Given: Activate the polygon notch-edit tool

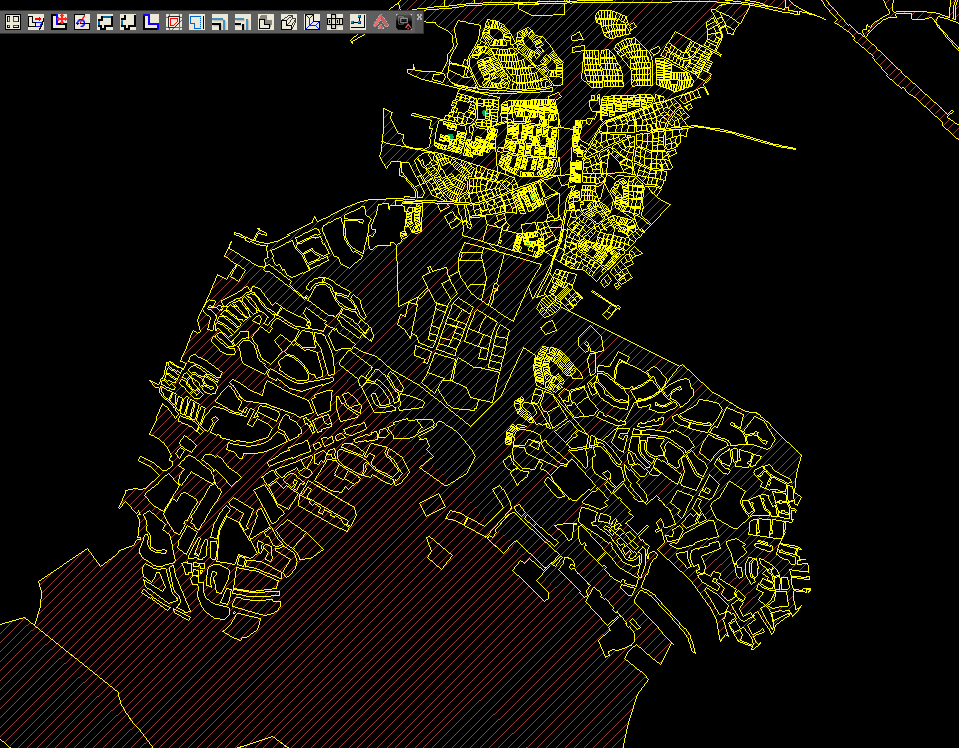Looking at the screenshot, I should (126, 19).
